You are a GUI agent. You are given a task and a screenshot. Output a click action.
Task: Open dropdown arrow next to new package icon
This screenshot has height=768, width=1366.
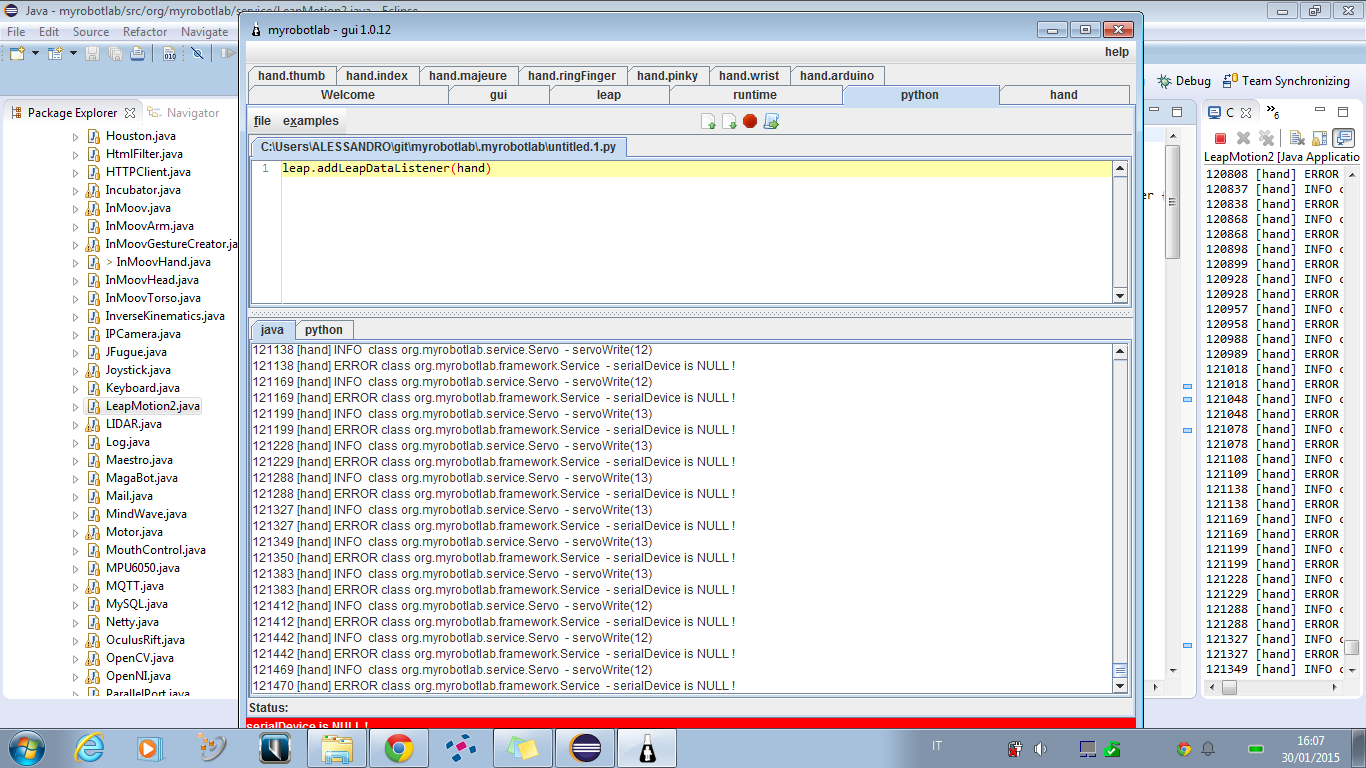(73, 53)
